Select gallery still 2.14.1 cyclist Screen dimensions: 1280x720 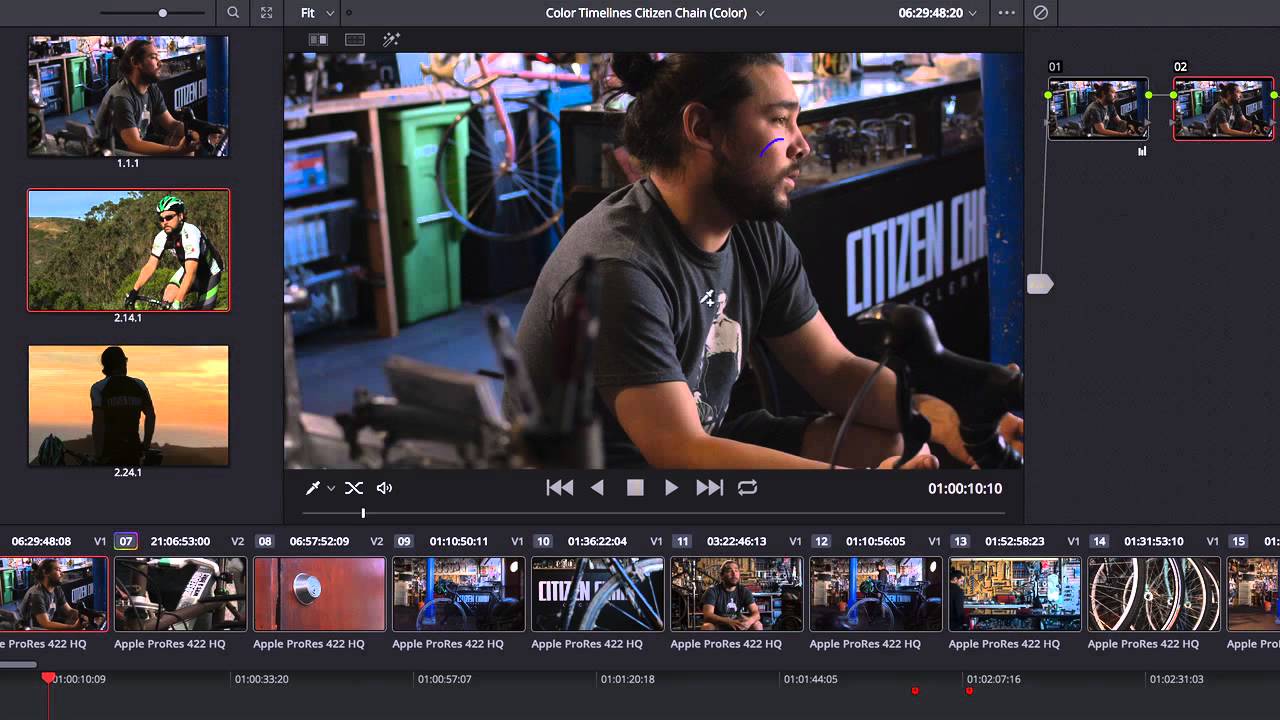pos(128,250)
